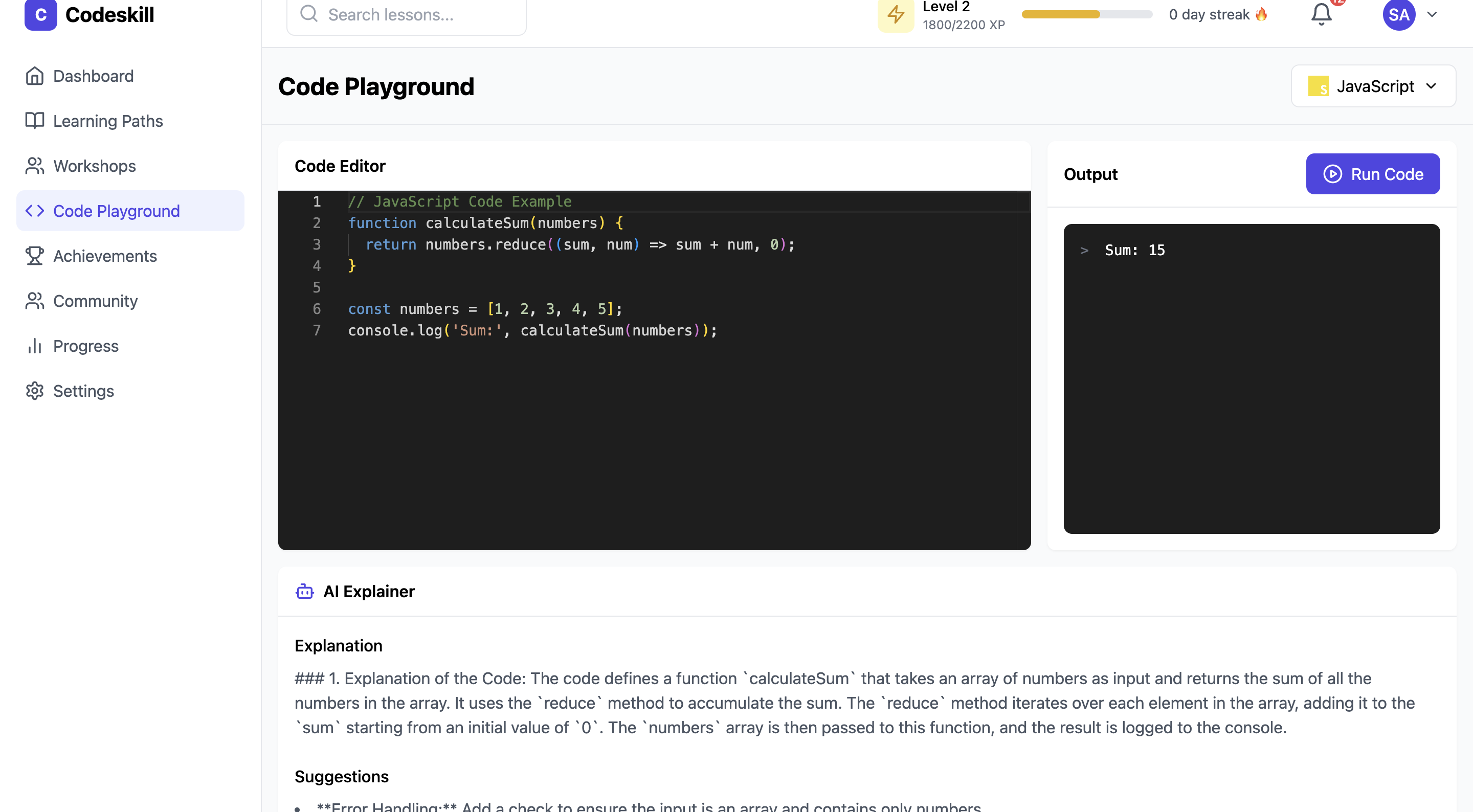1473x812 pixels.
Task: Click the streak flame icon
Action: (1261, 14)
